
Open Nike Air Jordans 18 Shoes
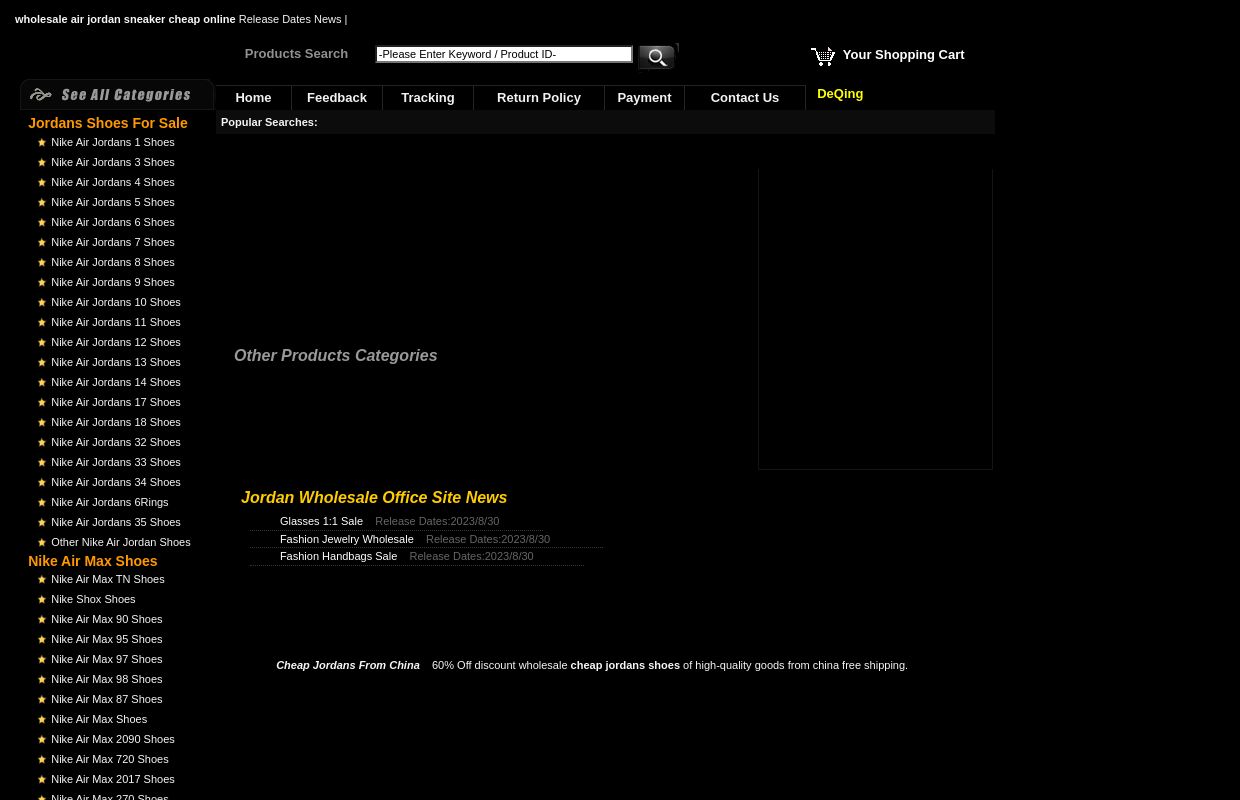[116, 422]
